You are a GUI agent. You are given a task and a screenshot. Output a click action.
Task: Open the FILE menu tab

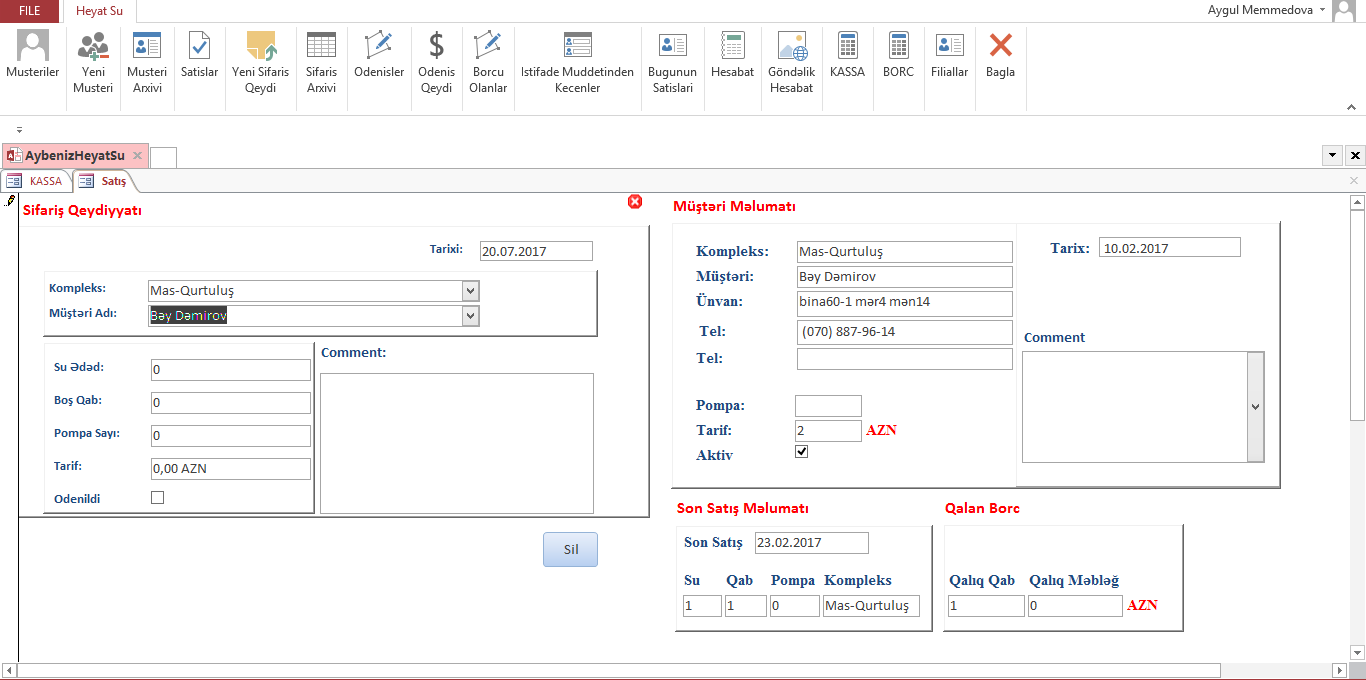tap(30, 11)
